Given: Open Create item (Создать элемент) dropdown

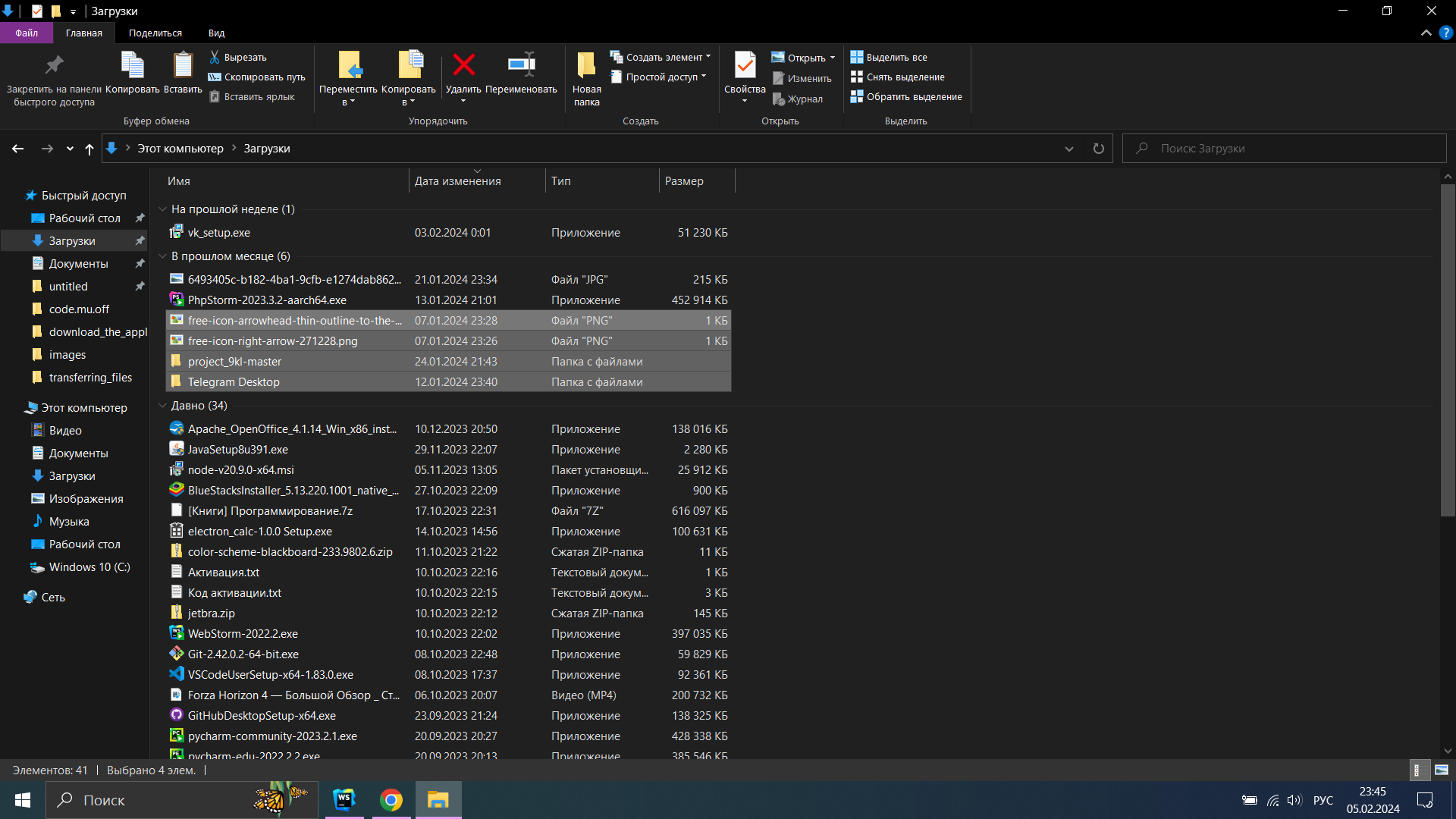Looking at the screenshot, I should tap(660, 57).
